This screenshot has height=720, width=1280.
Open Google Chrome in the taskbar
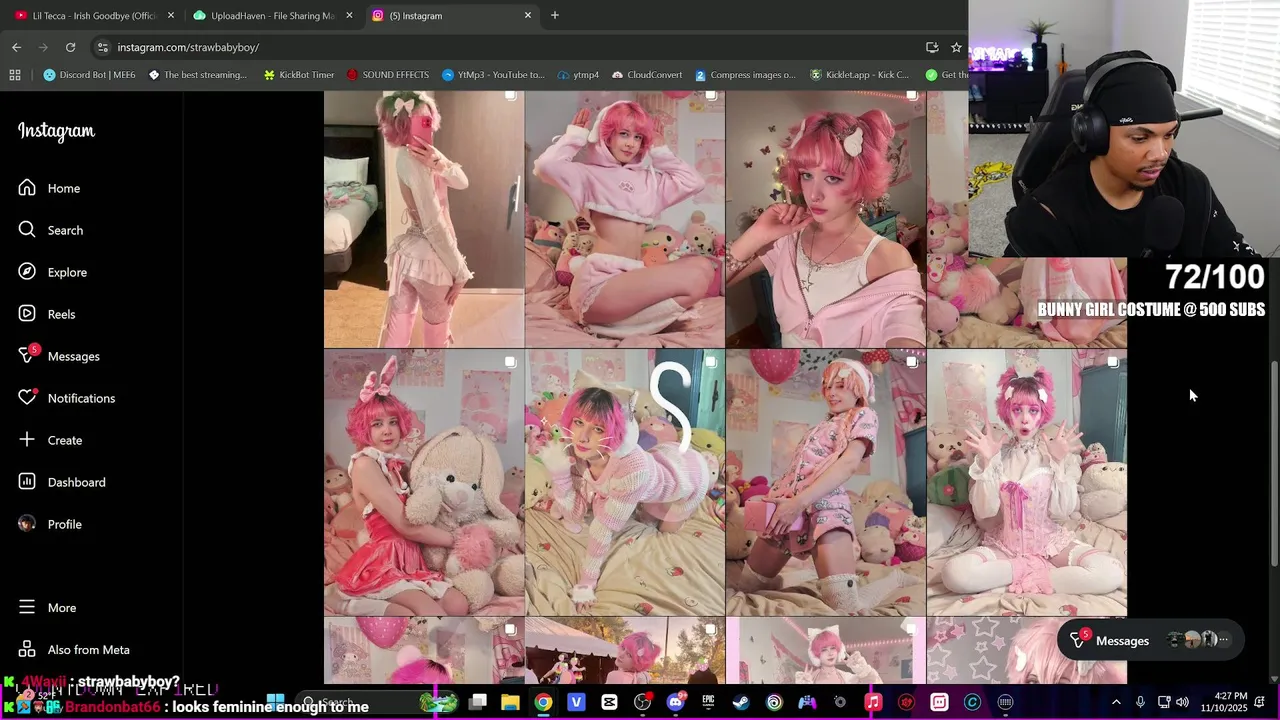coord(543,702)
